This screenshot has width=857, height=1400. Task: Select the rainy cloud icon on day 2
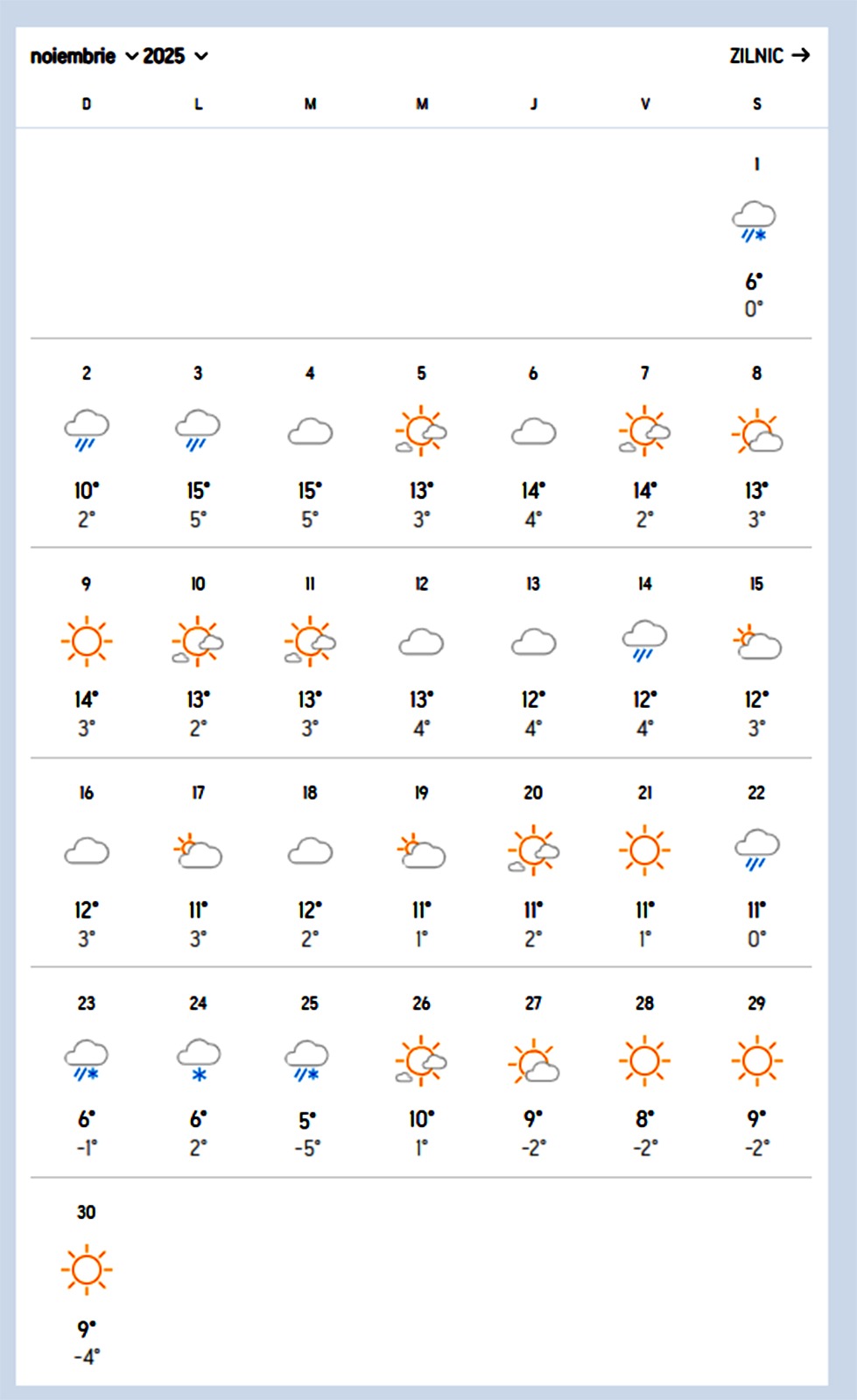[x=87, y=430]
